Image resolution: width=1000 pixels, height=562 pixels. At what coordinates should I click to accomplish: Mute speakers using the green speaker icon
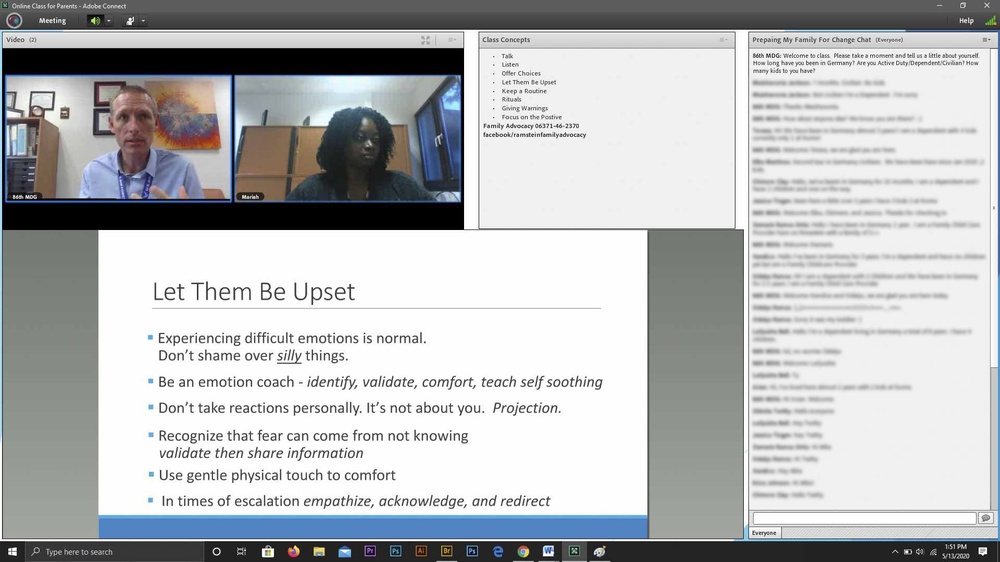pos(95,20)
